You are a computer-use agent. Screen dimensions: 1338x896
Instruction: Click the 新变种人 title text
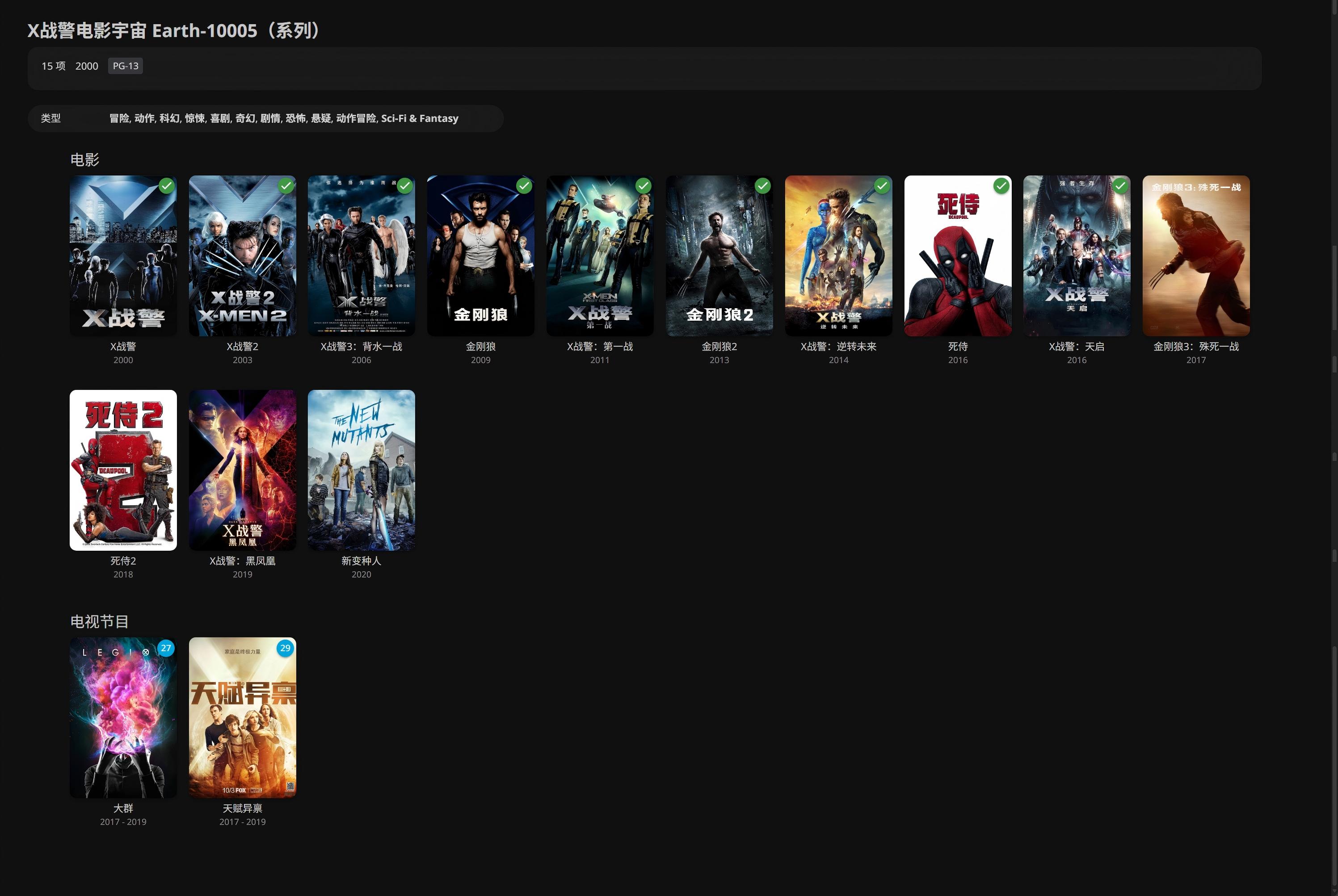point(362,561)
